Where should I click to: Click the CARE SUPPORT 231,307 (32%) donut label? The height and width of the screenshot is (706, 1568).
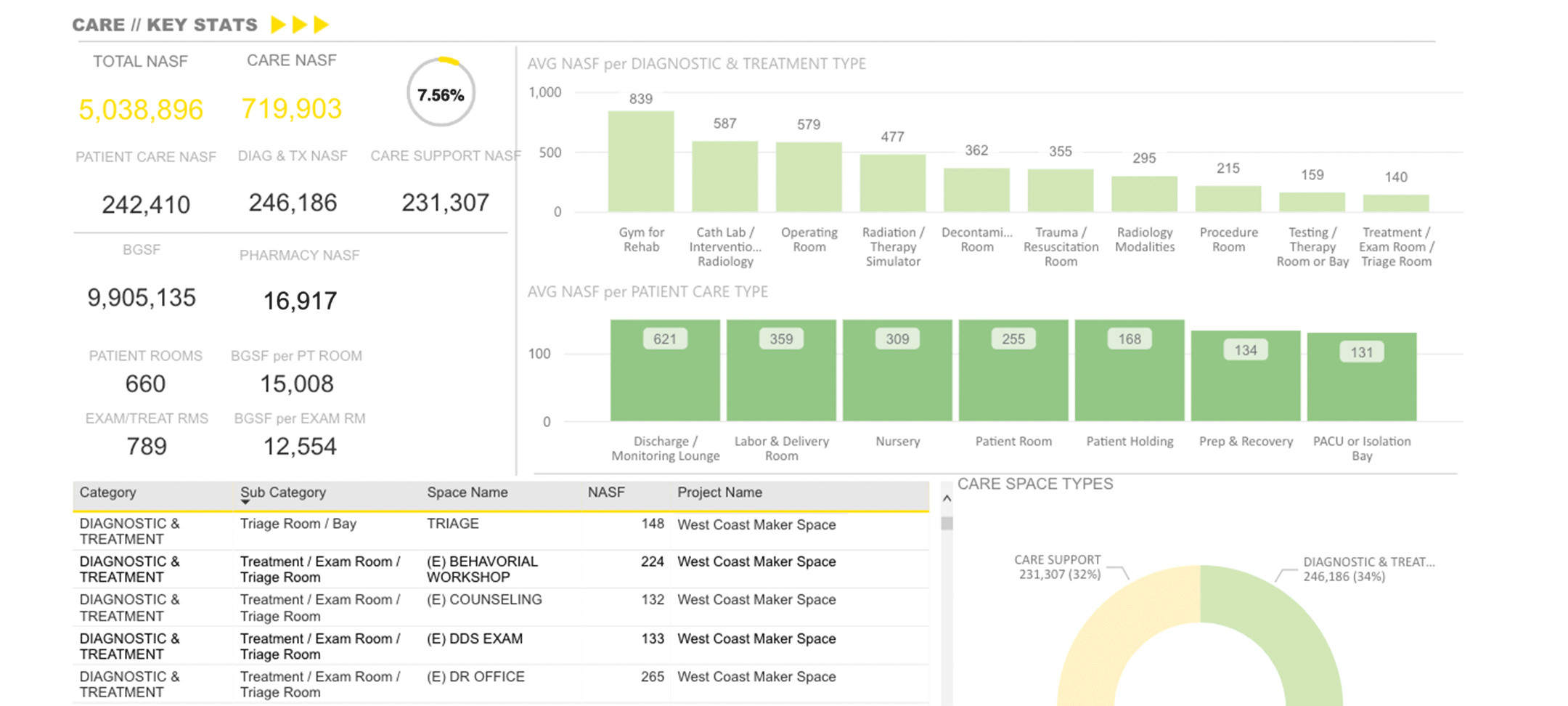1058,567
